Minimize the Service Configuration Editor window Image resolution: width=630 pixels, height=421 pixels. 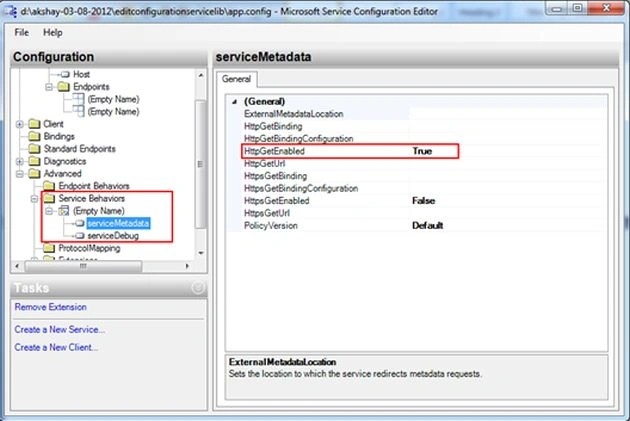(x=557, y=8)
